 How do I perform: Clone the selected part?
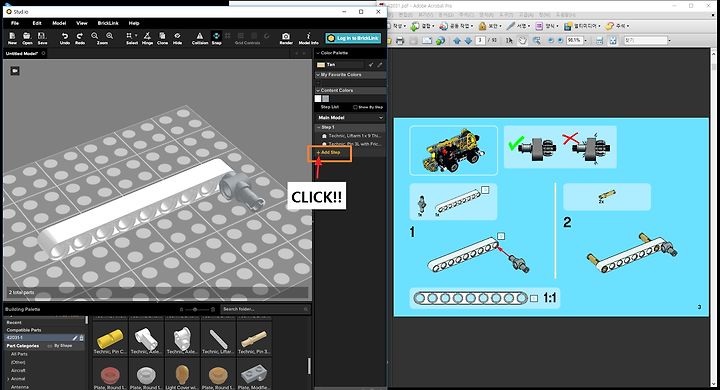pos(163,38)
